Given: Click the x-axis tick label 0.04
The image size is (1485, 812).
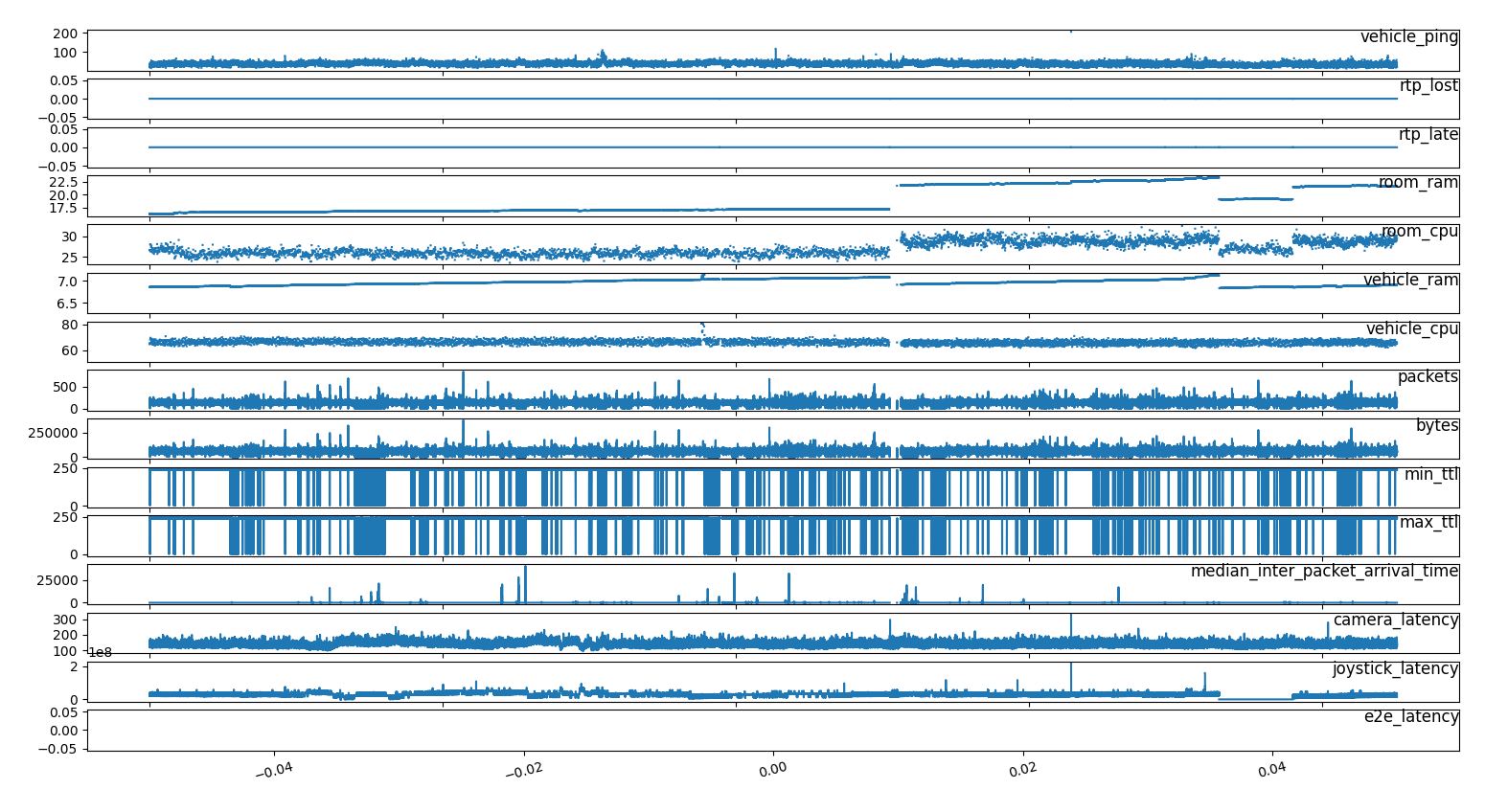Looking at the screenshot, I should click(x=1272, y=768).
